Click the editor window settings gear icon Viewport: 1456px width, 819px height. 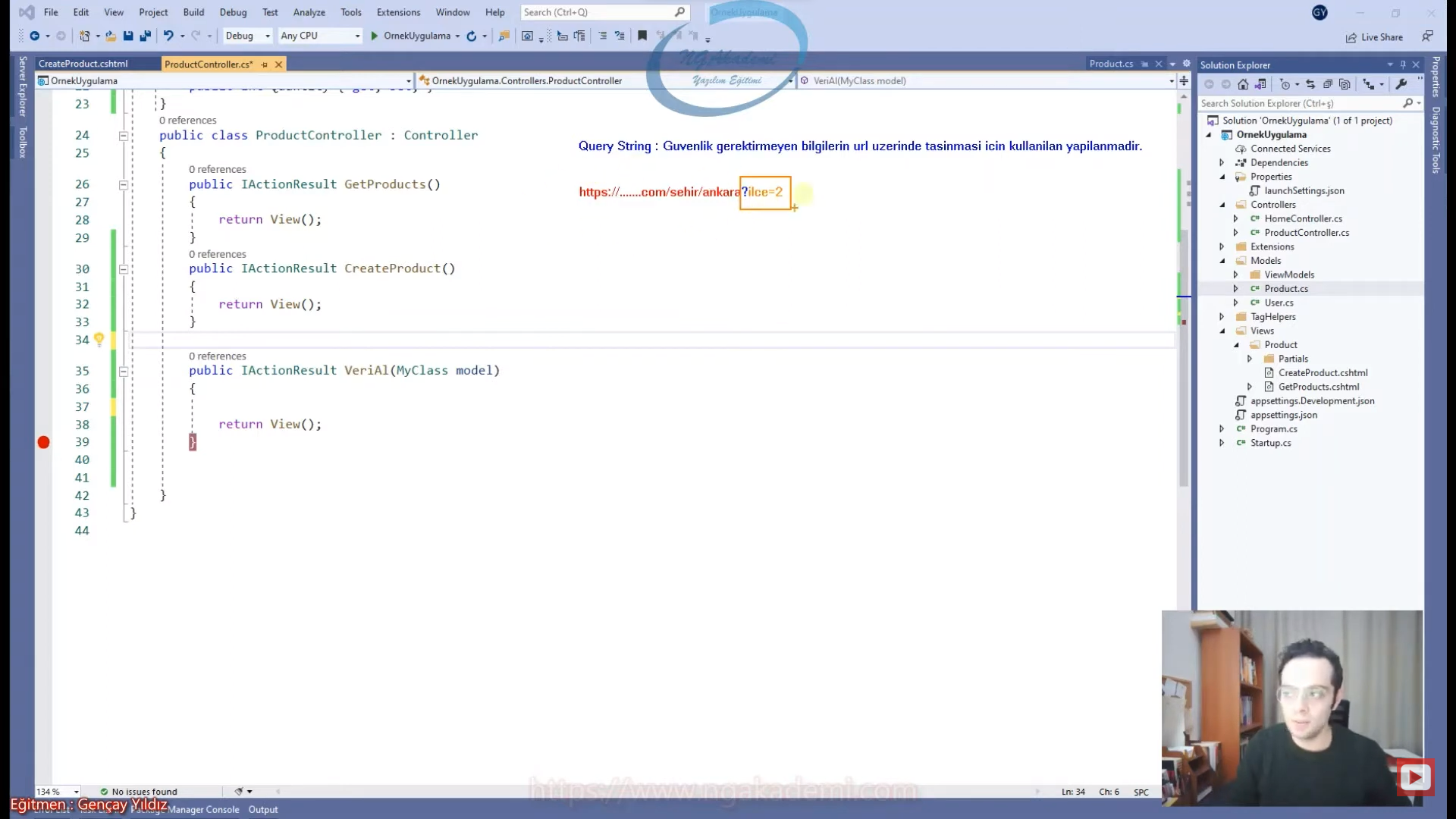[x=1187, y=64]
